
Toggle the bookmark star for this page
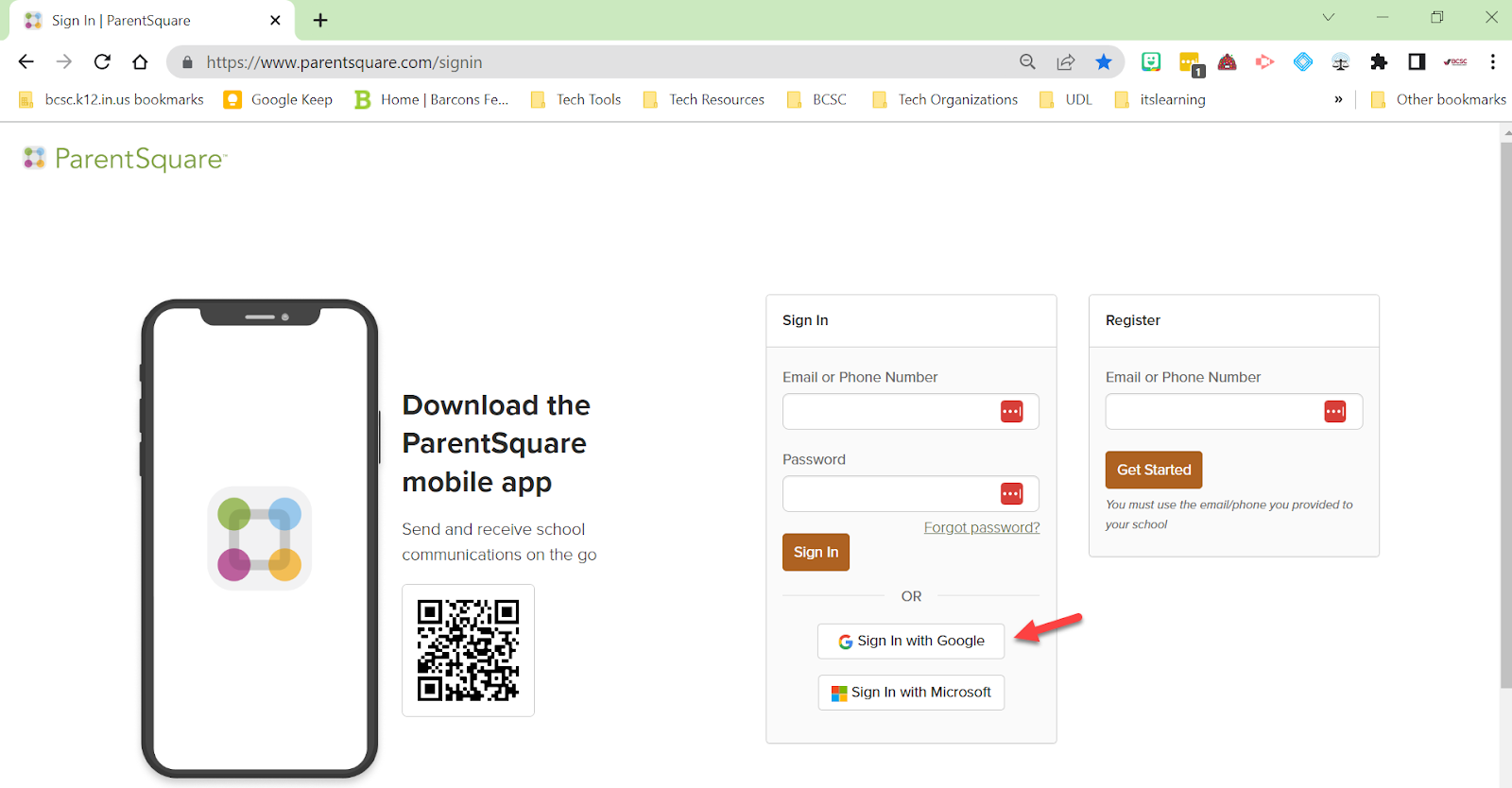tap(1104, 62)
